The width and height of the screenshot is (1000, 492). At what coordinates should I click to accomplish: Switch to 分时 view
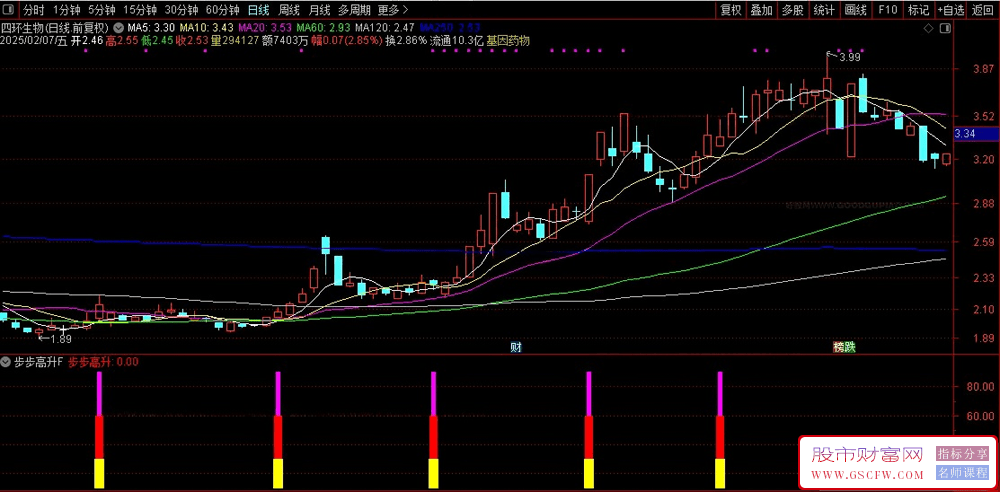(x=34, y=10)
